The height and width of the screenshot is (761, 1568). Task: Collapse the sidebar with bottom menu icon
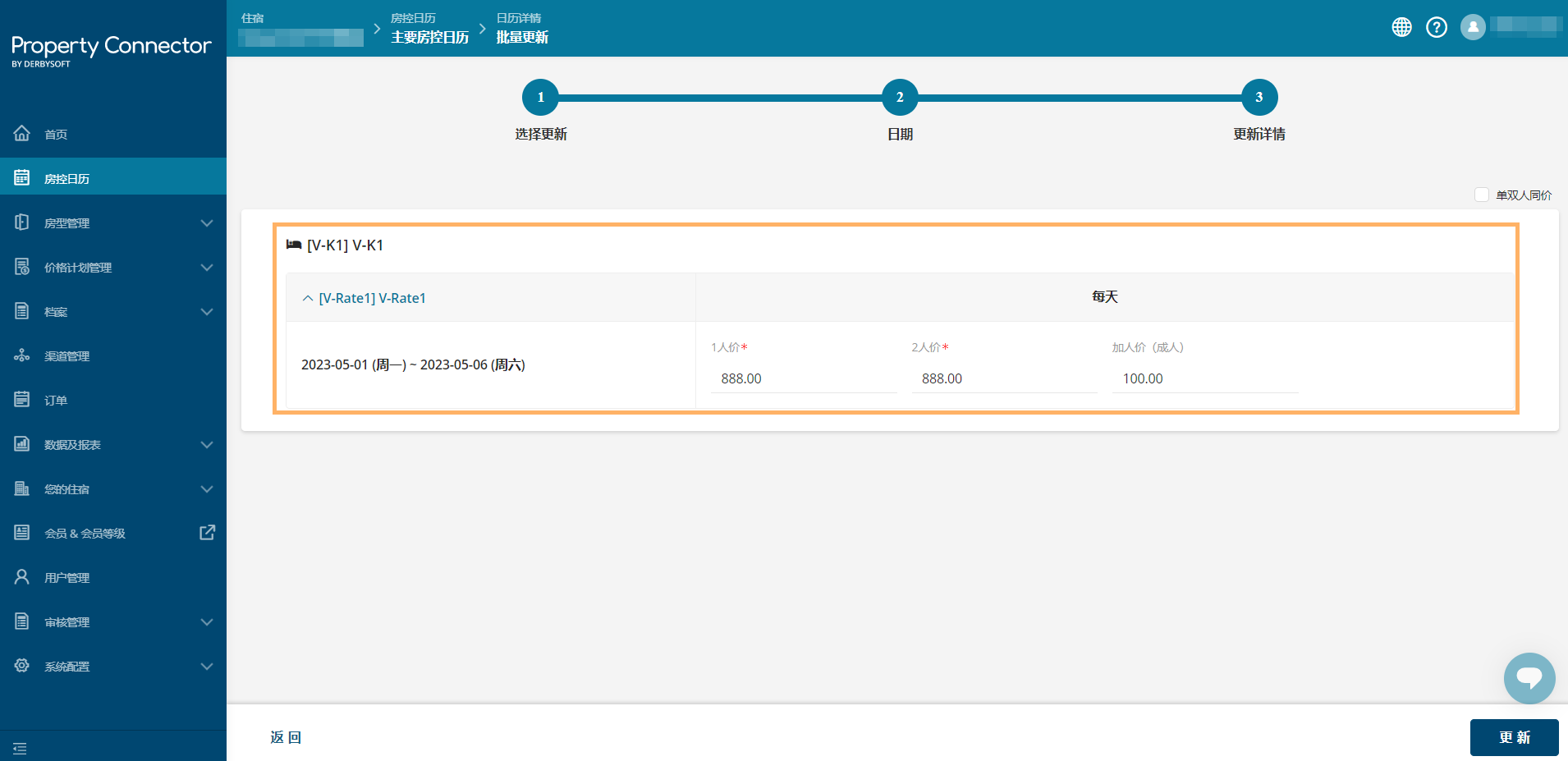tap(20, 748)
